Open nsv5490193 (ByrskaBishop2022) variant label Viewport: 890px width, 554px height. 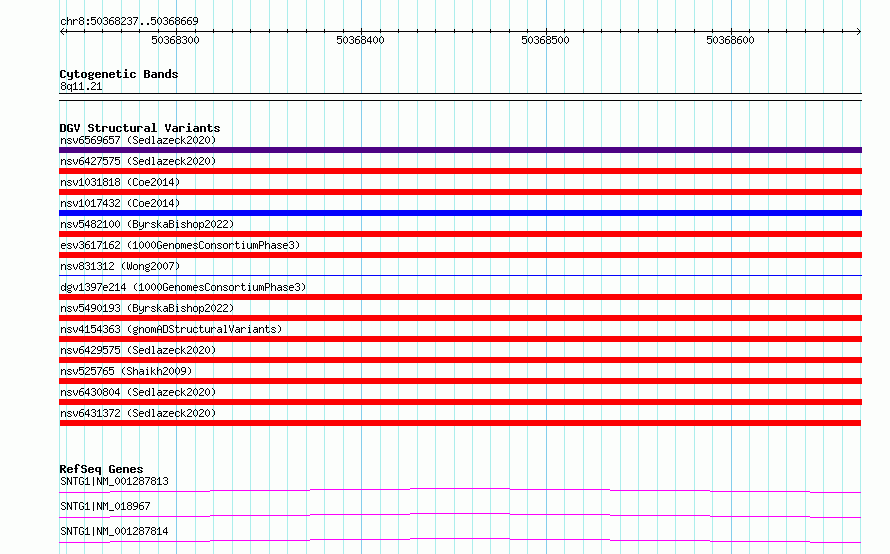coord(147,308)
